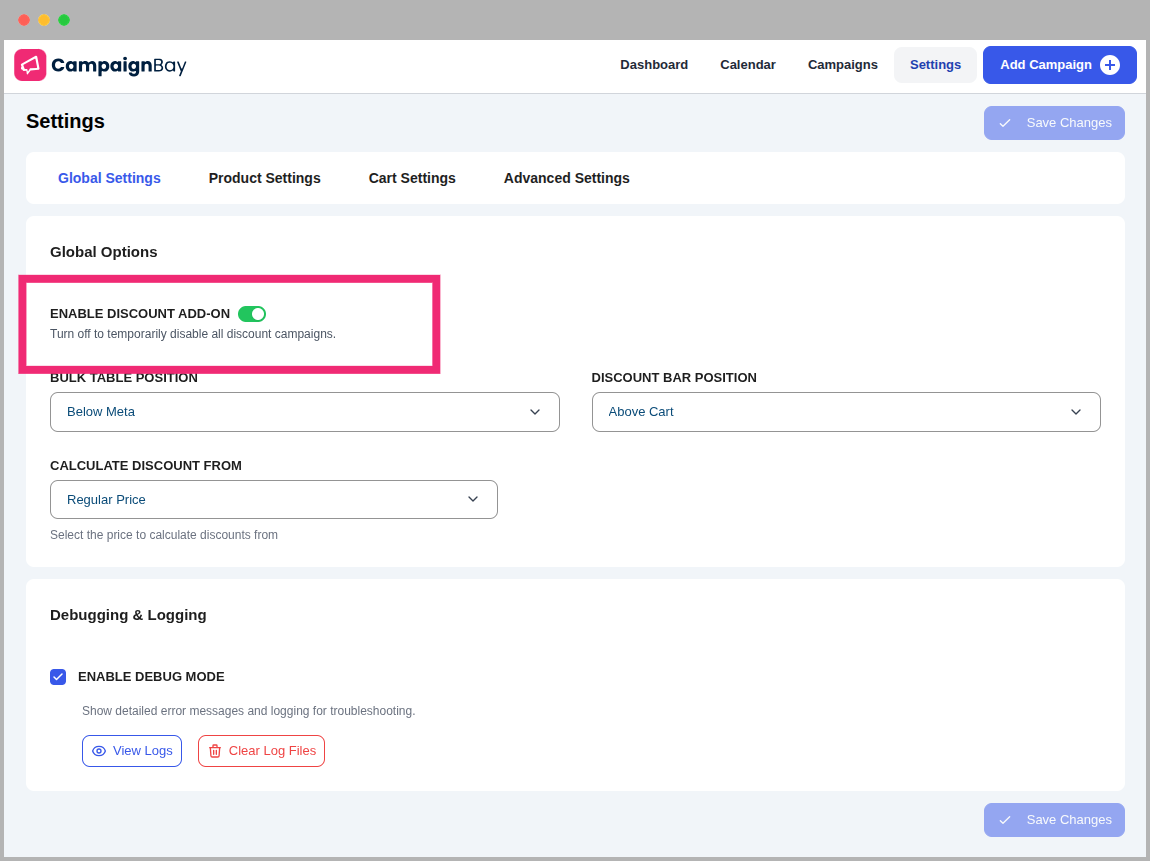This screenshot has width=1150, height=861.
Task: Click the checkmark icon in bottom Save Changes button
Action: point(1005,819)
